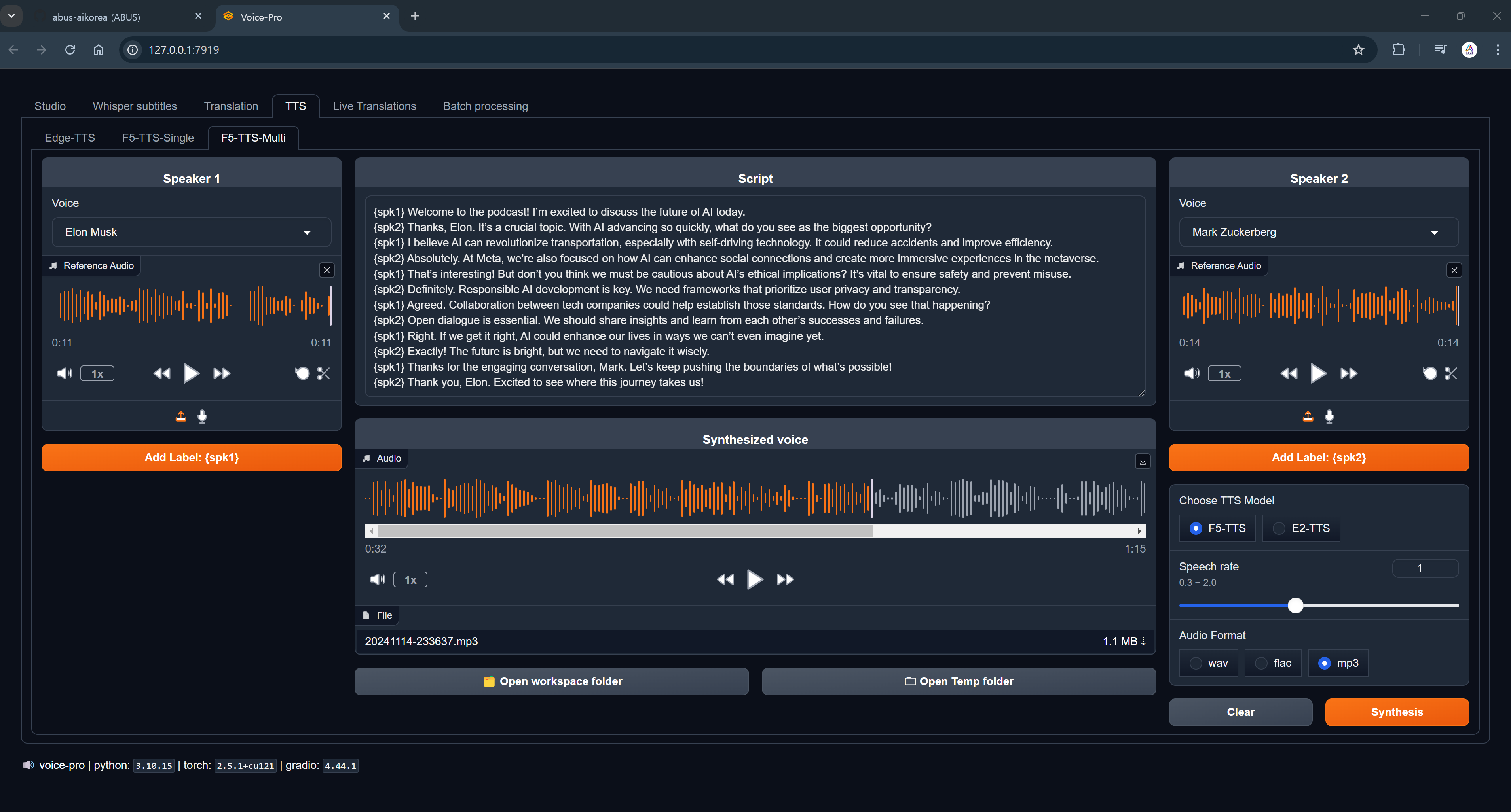Play the synthesized voice audio
This screenshot has width=1511, height=812.
point(754,580)
